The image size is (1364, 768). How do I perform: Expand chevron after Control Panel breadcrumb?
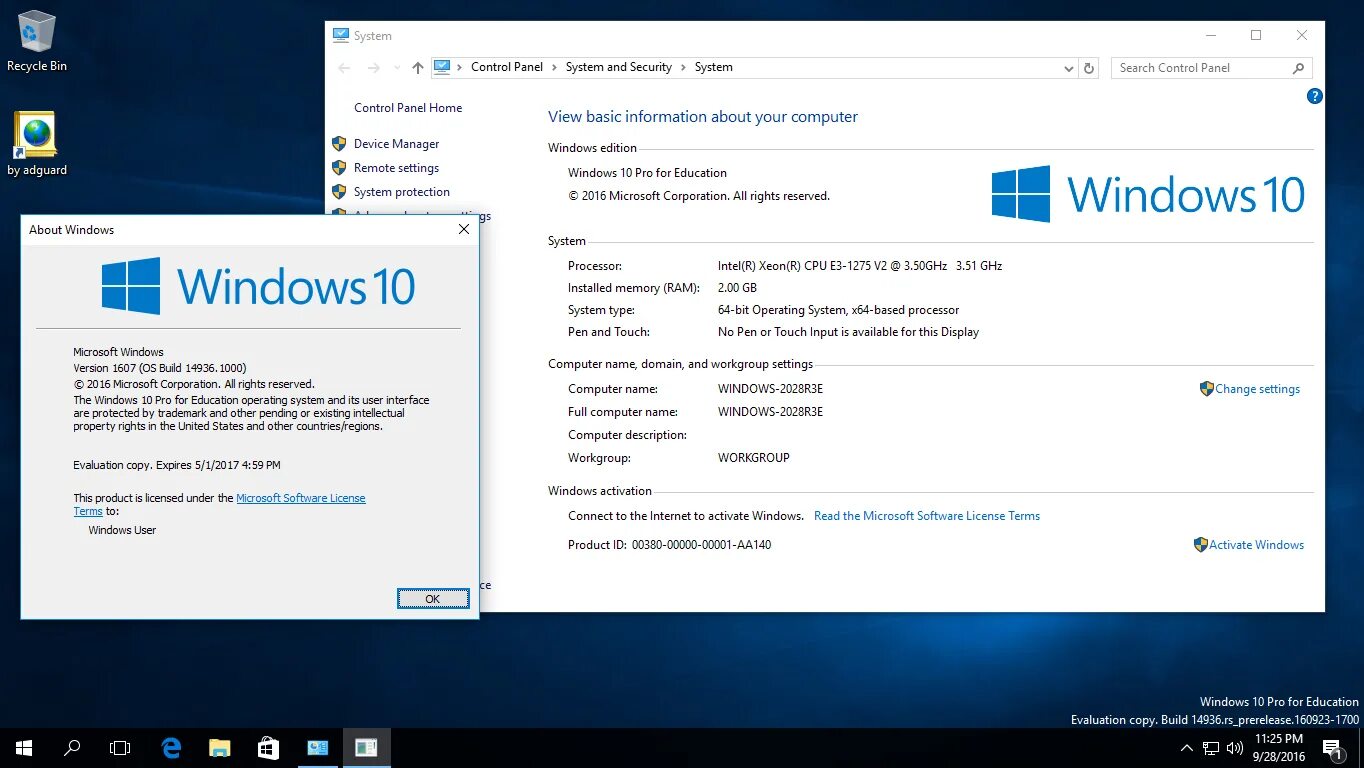tap(555, 67)
